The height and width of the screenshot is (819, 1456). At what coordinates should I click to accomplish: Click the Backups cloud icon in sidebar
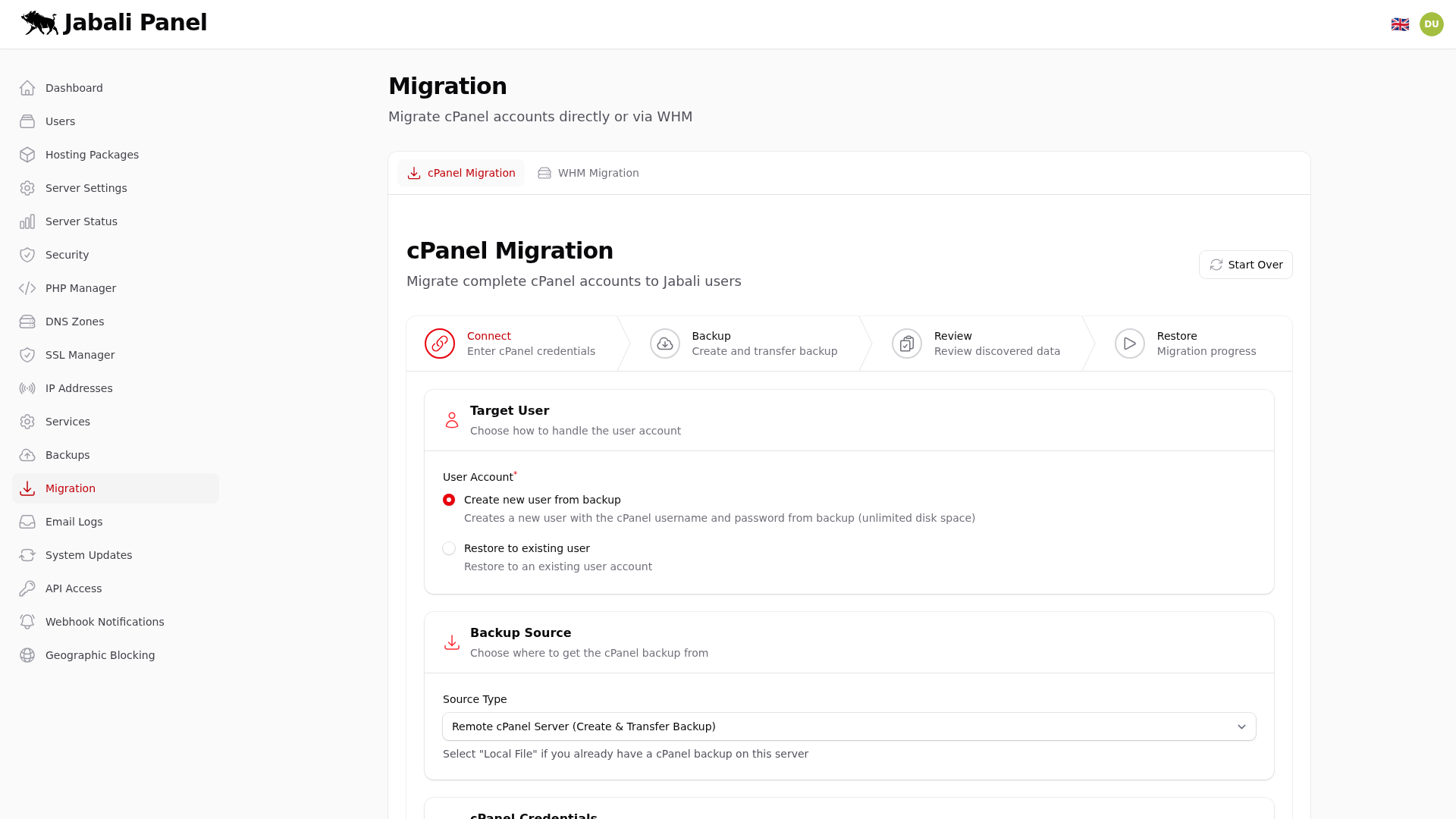coord(27,454)
